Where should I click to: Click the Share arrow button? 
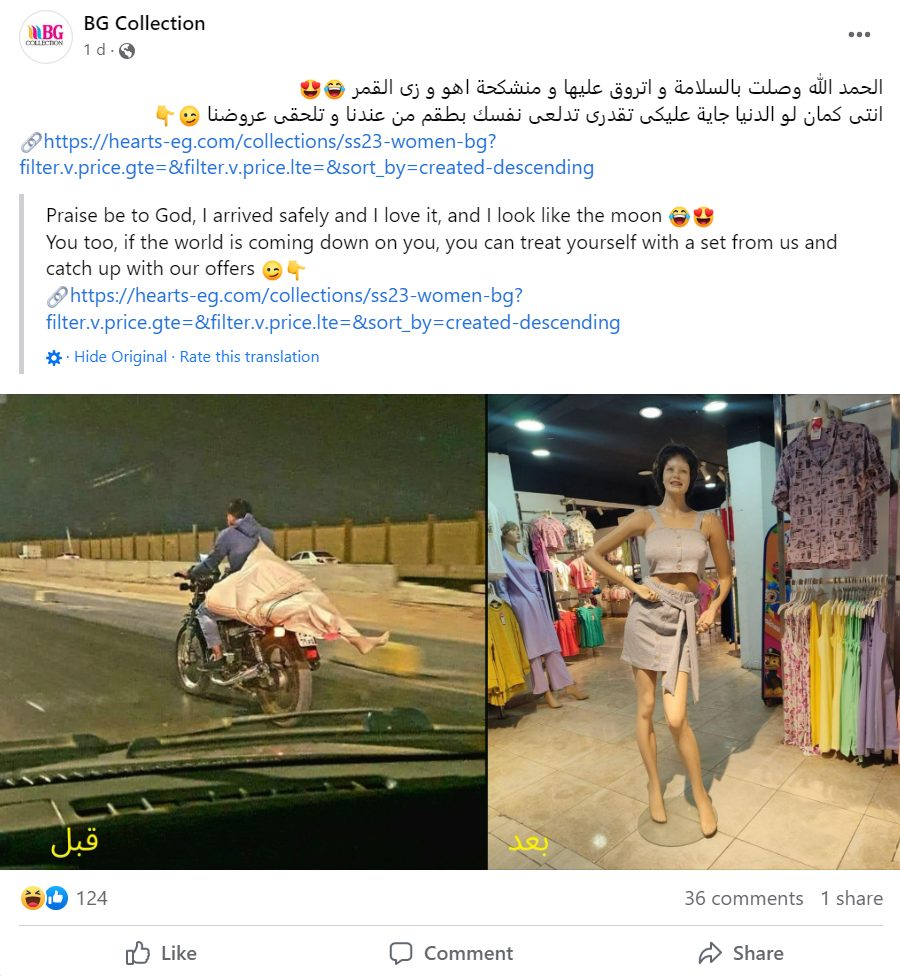741,953
